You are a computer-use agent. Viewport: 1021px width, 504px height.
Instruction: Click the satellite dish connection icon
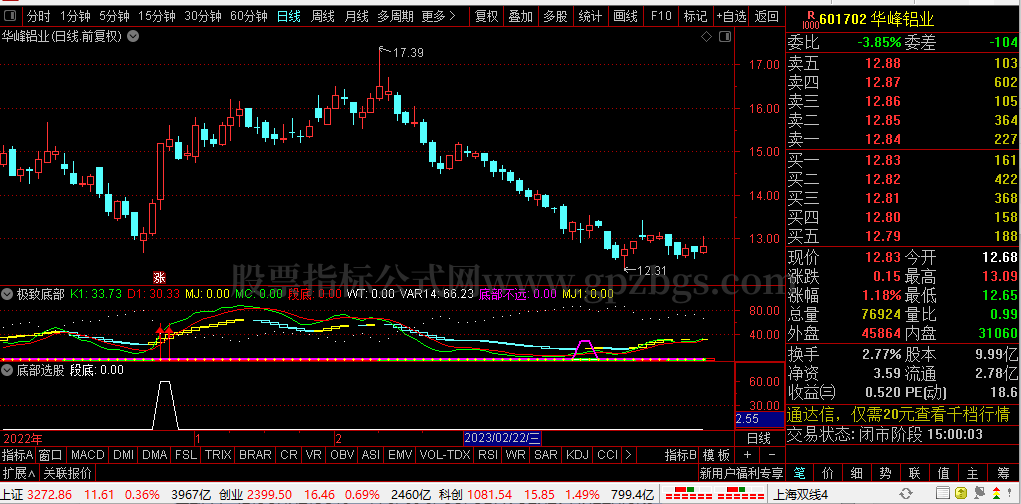tap(979, 493)
